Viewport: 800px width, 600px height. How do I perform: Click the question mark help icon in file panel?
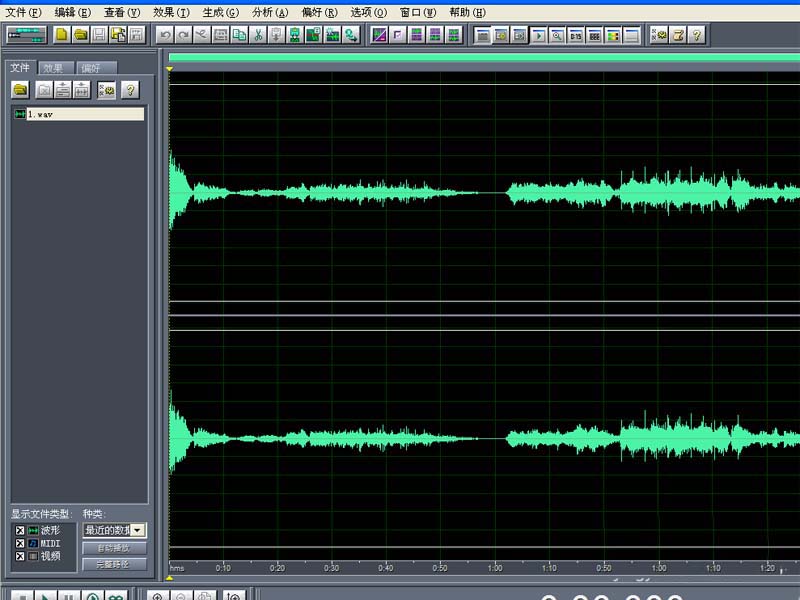tap(130, 90)
